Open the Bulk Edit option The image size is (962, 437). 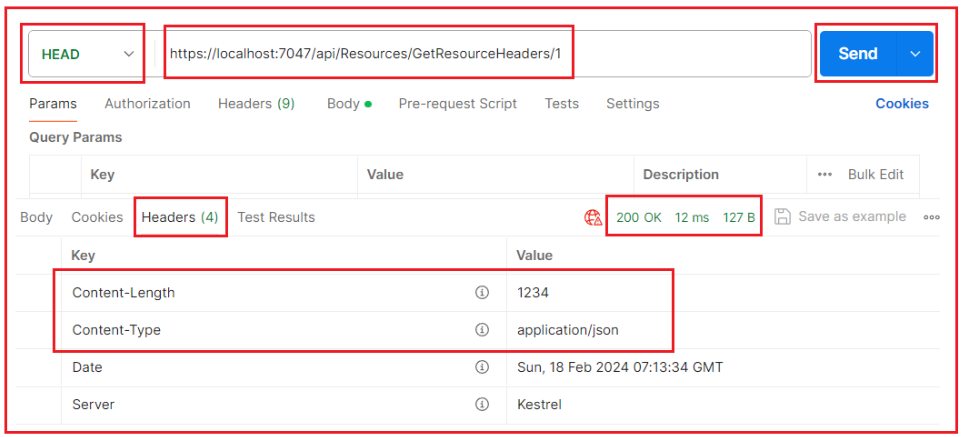point(875,174)
